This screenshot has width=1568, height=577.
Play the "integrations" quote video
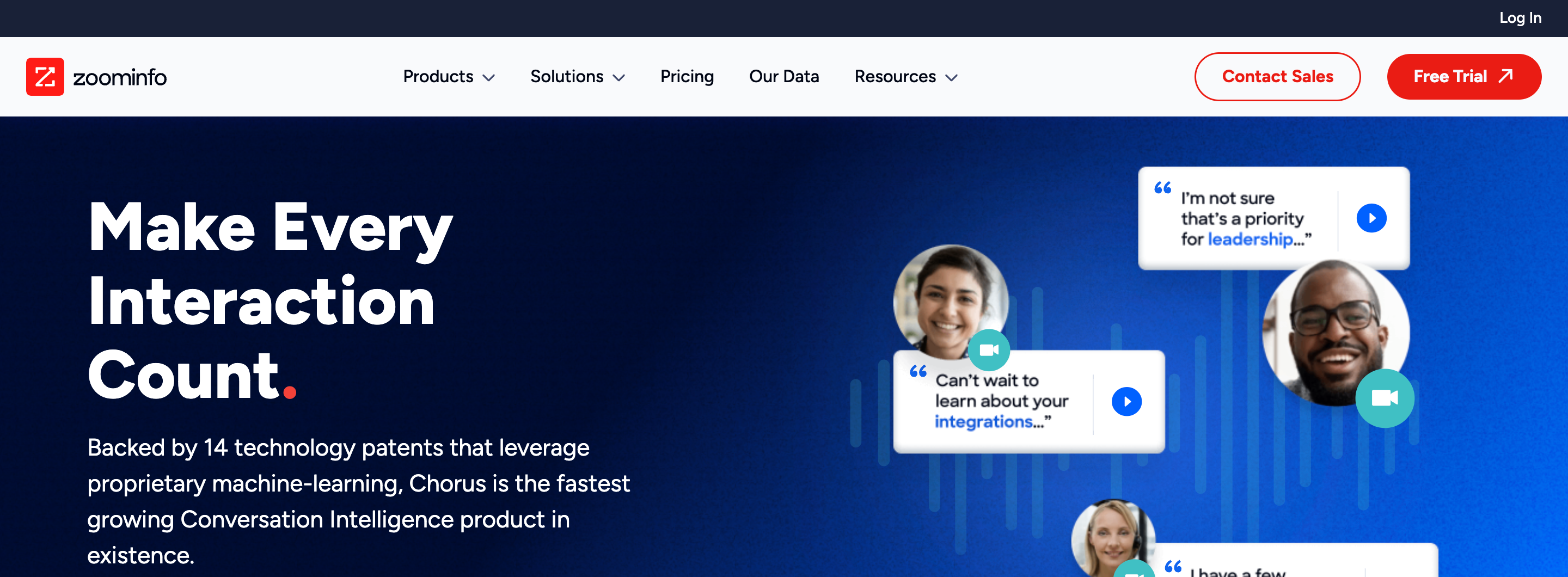point(1126,401)
